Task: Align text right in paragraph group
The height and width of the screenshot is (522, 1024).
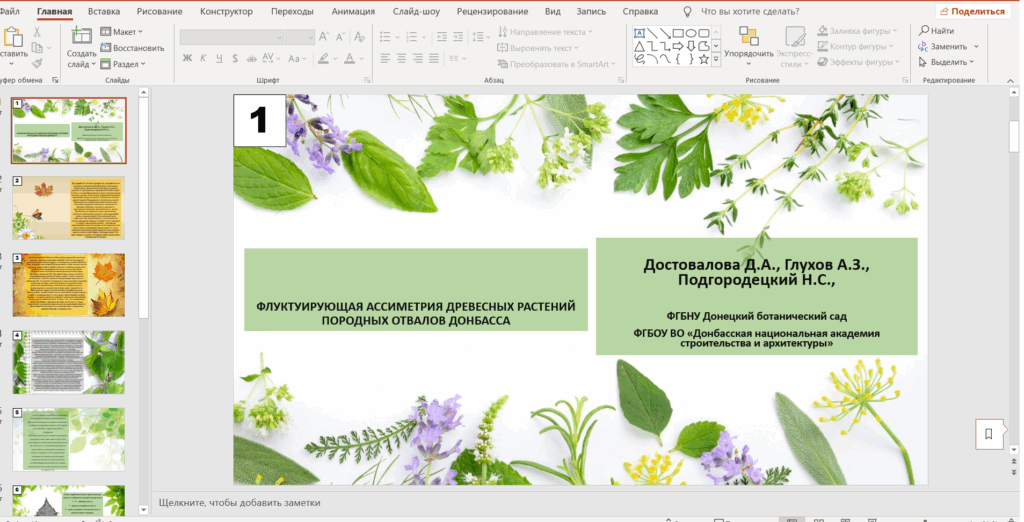Action: click(x=418, y=58)
